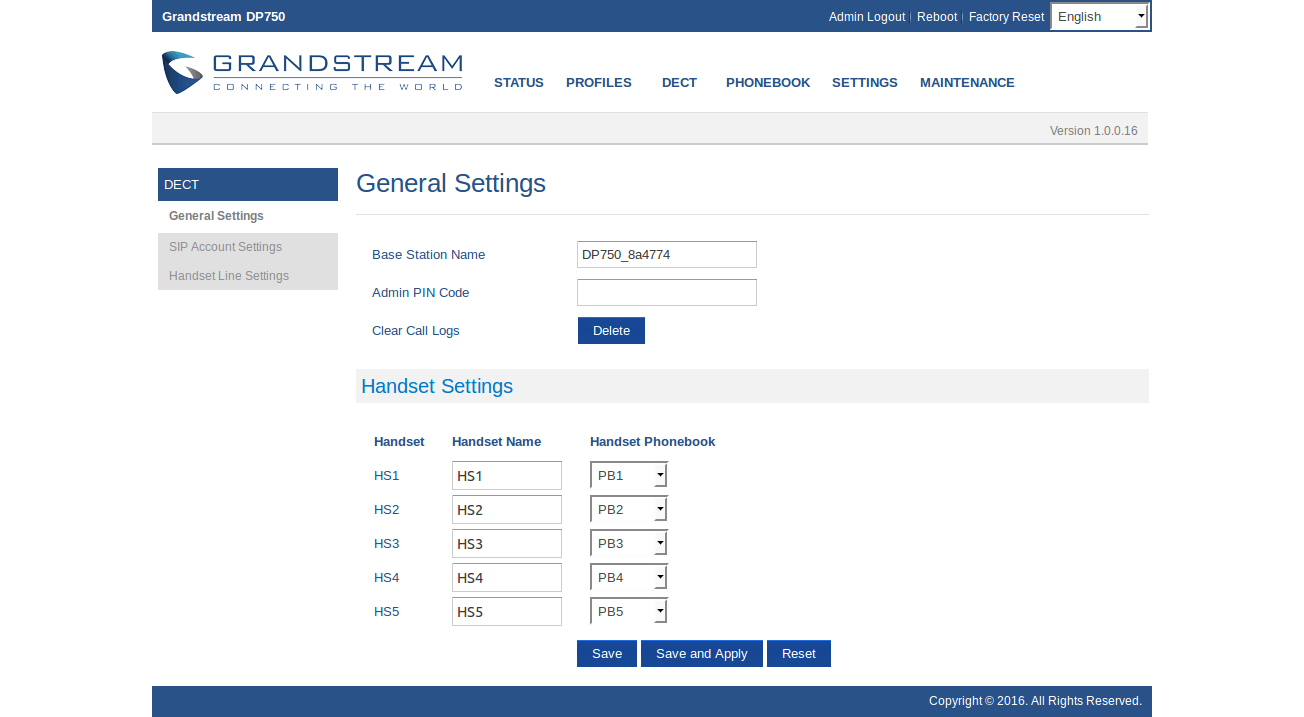
Task: Click Admin Logout link
Action: pyautogui.click(x=866, y=17)
